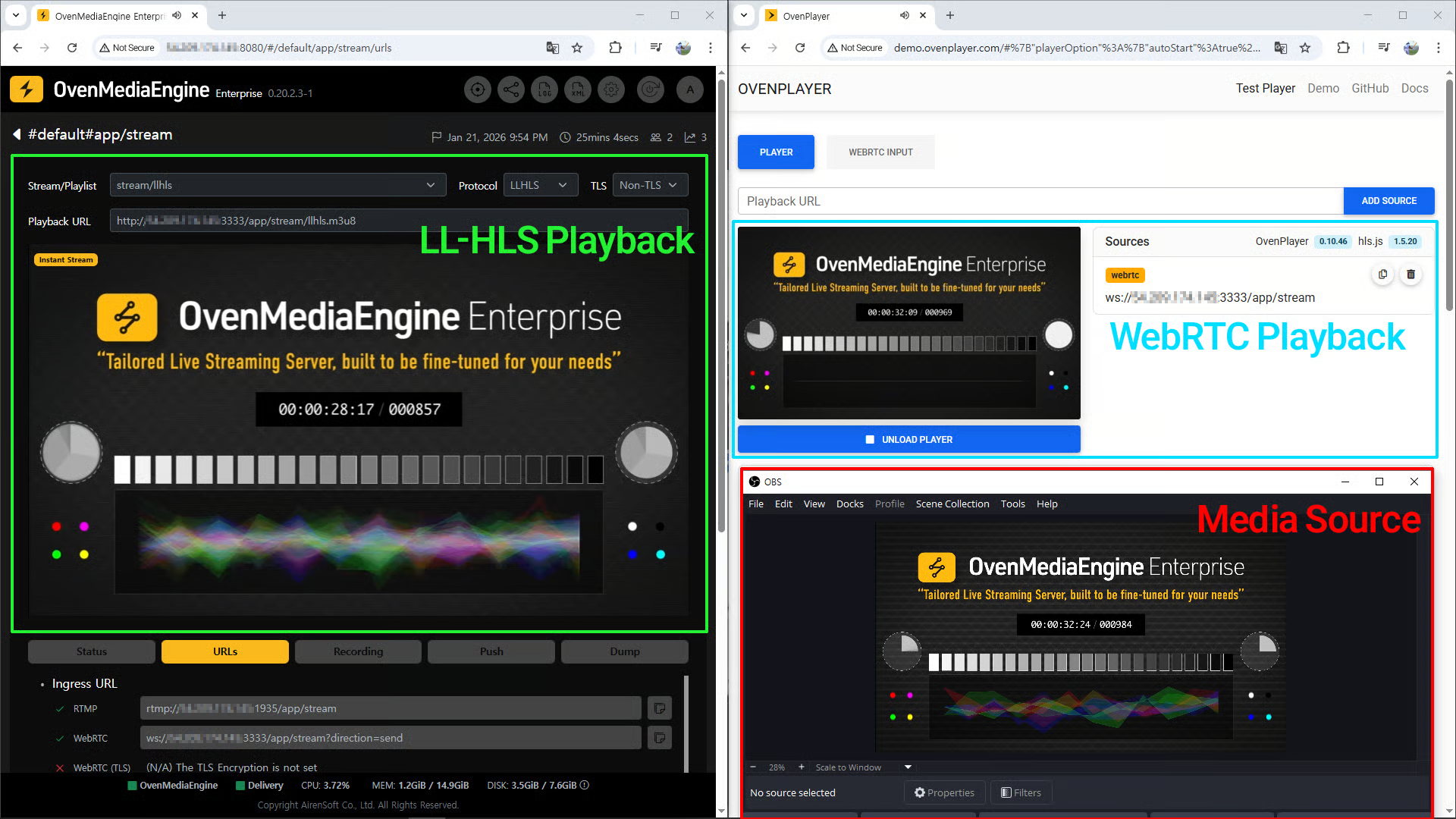Go back using arrow beside #default#app/stream
The image size is (1456, 819).
17,135
